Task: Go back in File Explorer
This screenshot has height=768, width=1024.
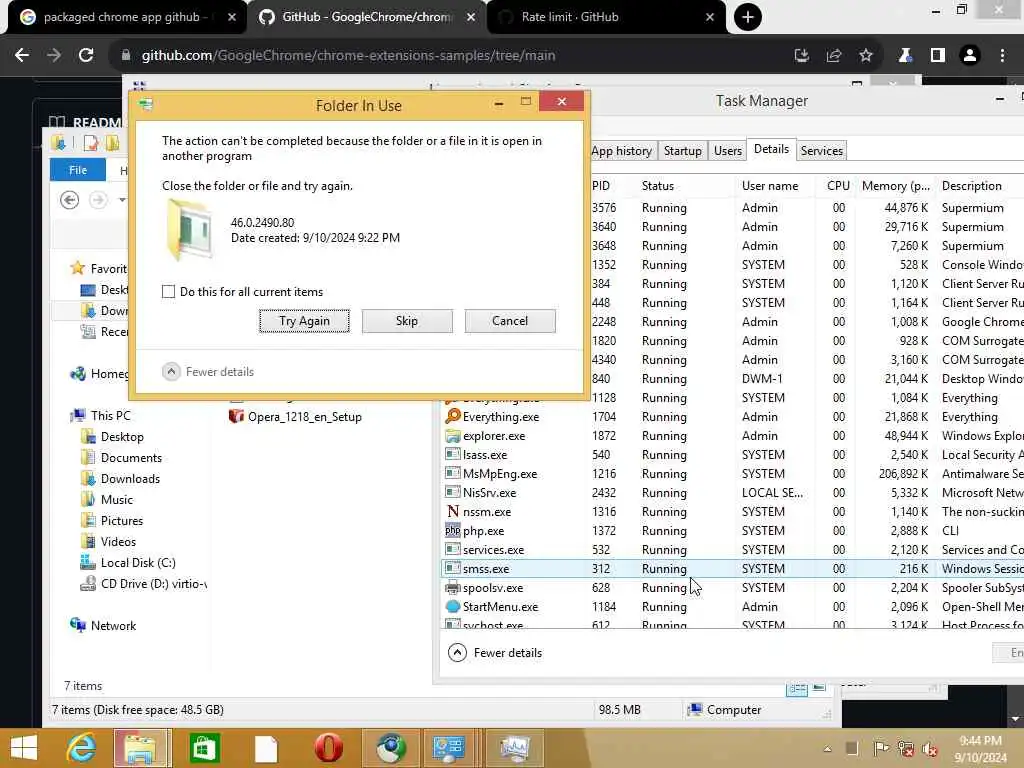Action: [69, 200]
